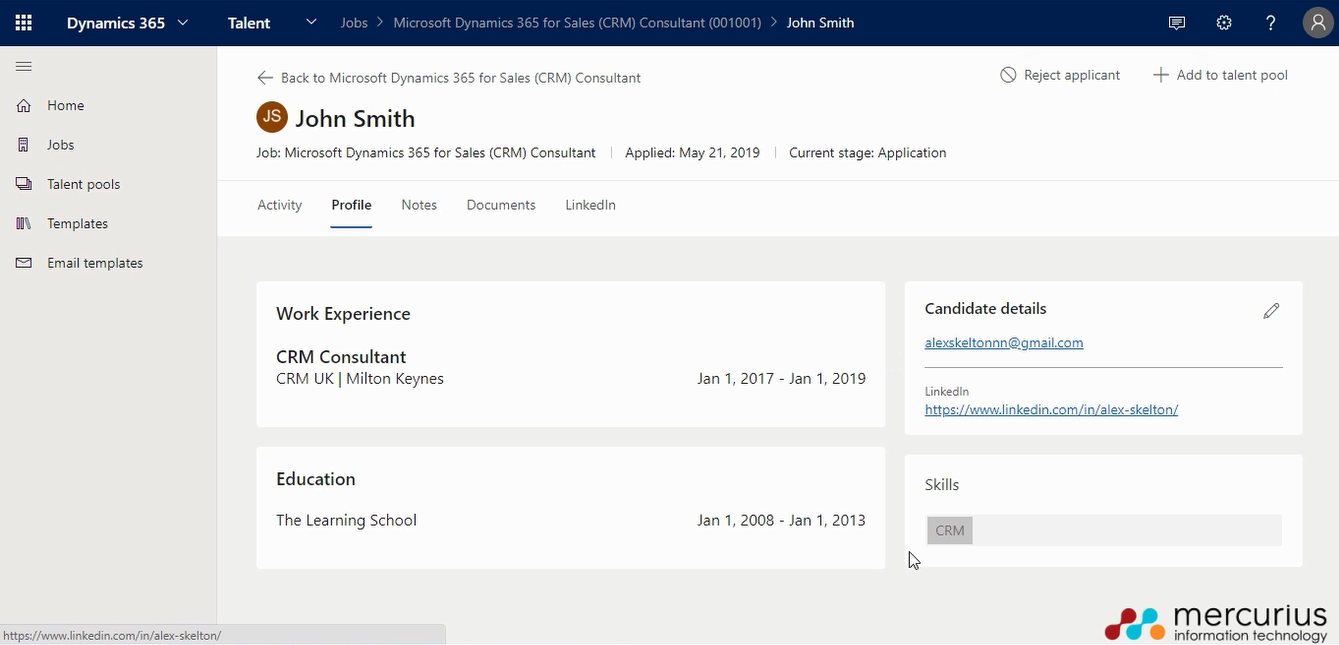The height and width of the screenshot is (645, 1339).
Task: Open the Settings gear icon
Action: tap(1224, 23)
